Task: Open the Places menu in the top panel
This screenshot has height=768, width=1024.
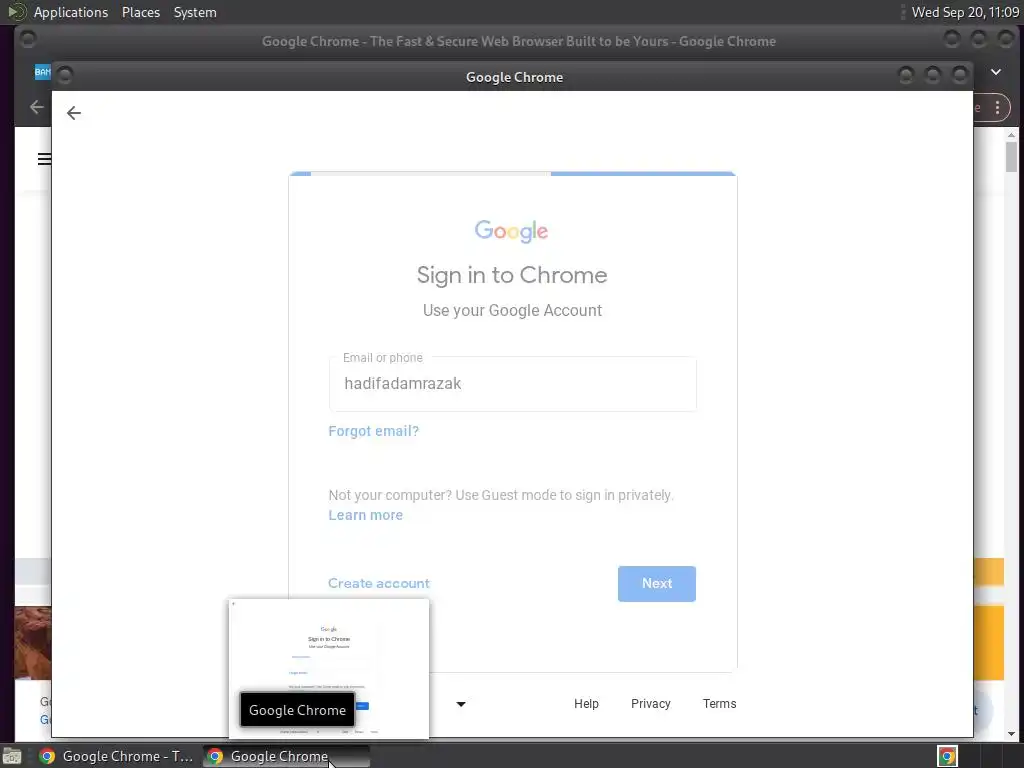Action: pos(141,12)
